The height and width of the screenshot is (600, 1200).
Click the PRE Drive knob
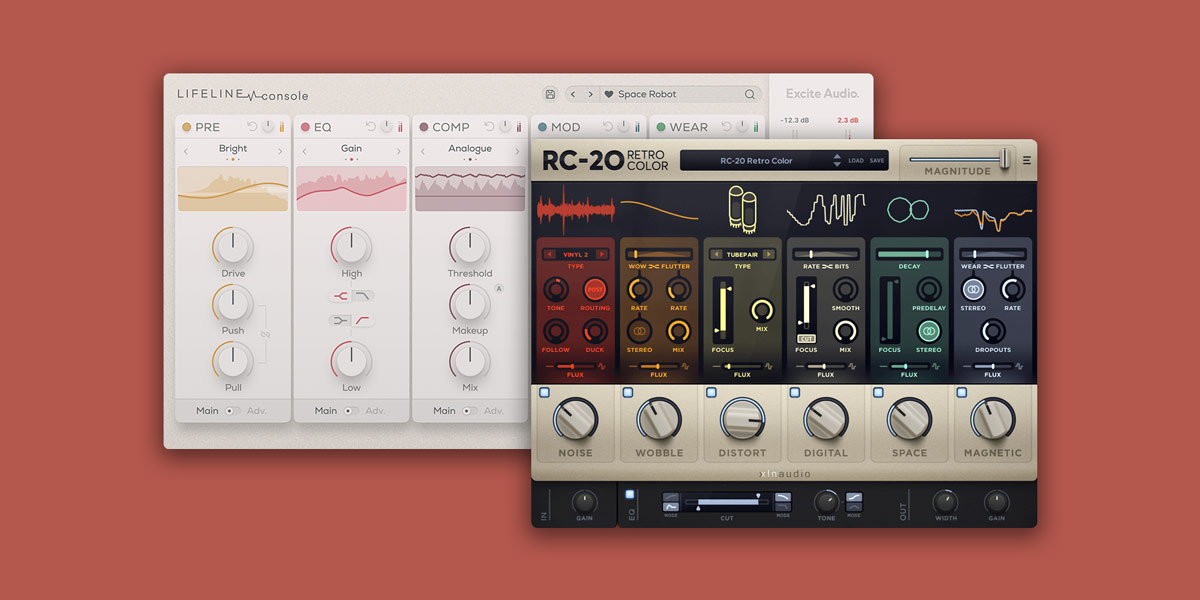pos(232,246)
